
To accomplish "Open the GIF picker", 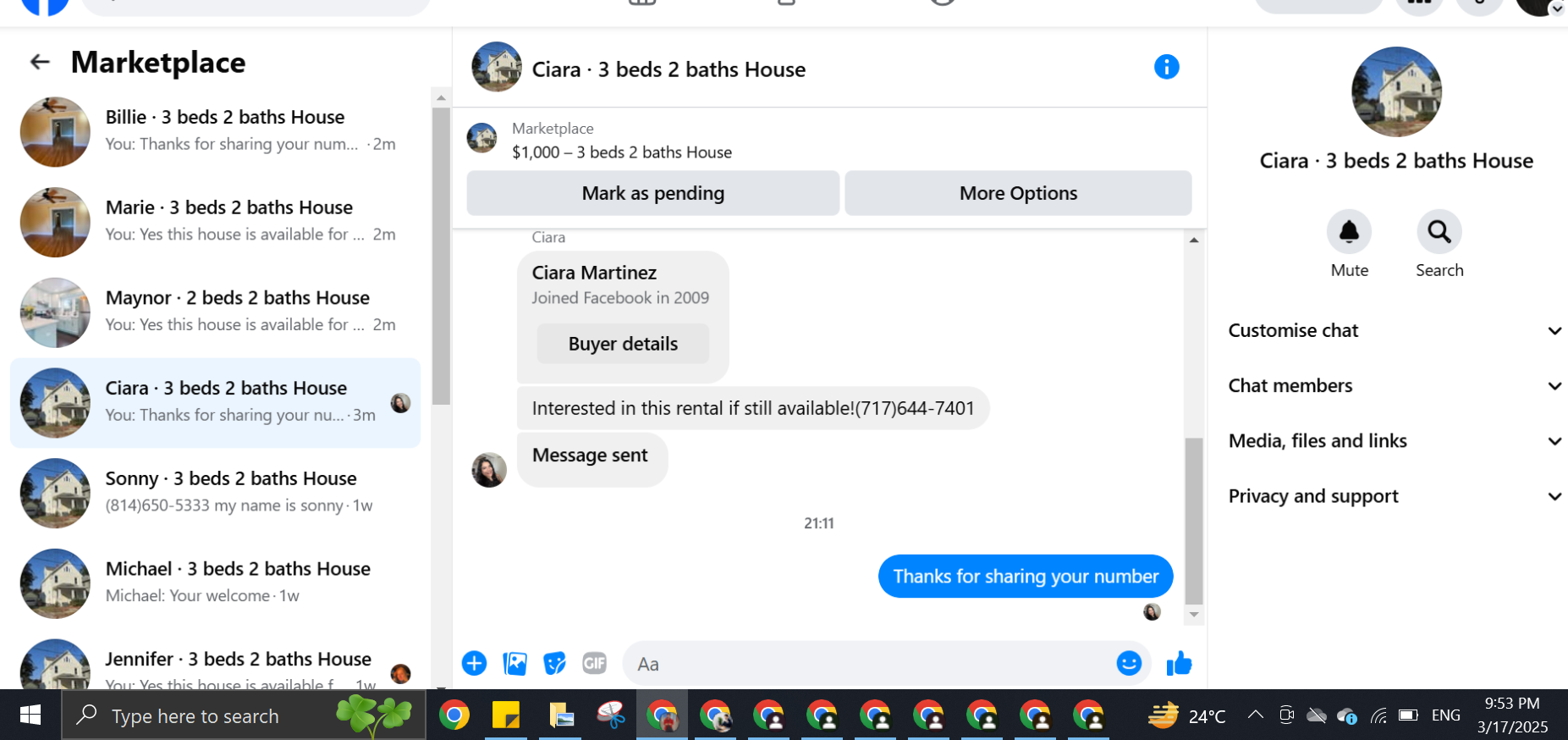I will point(594,663).
